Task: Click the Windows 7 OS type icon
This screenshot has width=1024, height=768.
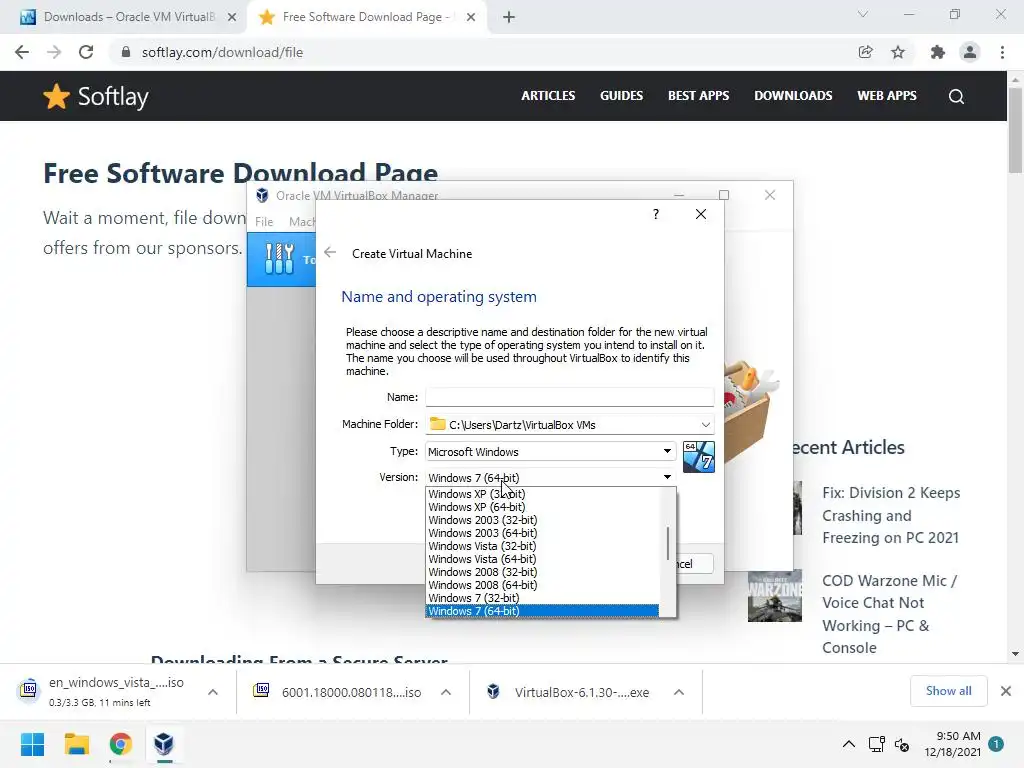Action: click(699, 456)
